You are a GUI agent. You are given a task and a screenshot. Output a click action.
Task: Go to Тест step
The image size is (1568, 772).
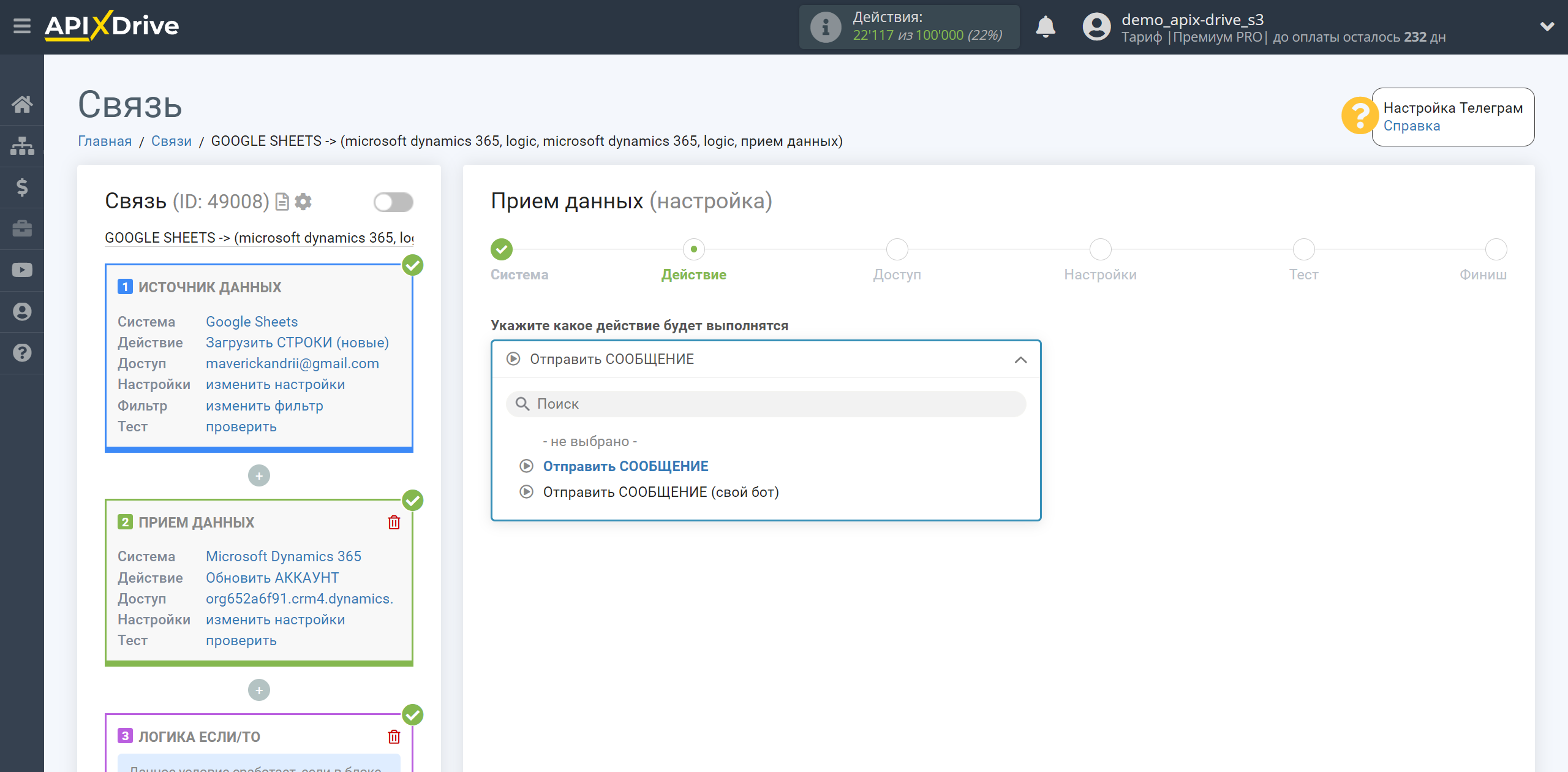coord(1303,249)
